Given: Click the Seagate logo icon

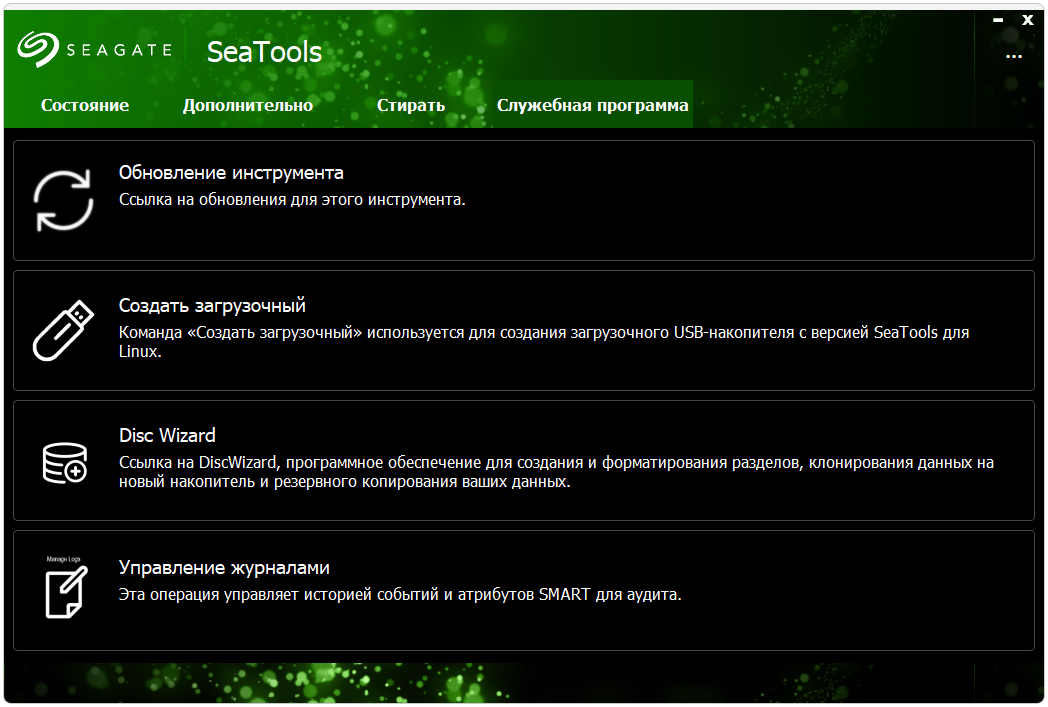Looking at the screenshot, I should (x=38, y=49).
